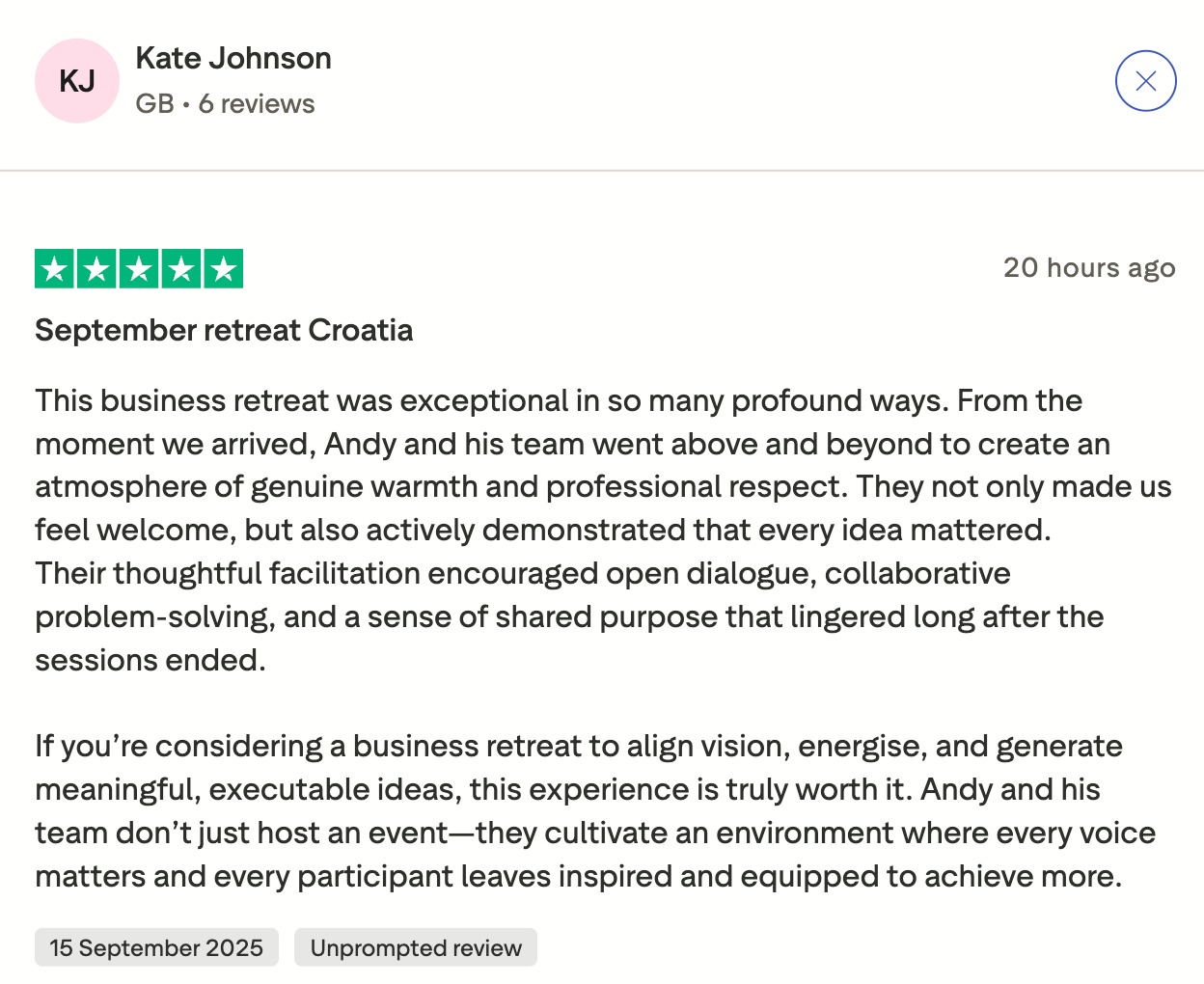Click the sentence starting "Their thoughtful facilitation"
1204x984 pixels.
pyautogui.click(x=522, y=573)
